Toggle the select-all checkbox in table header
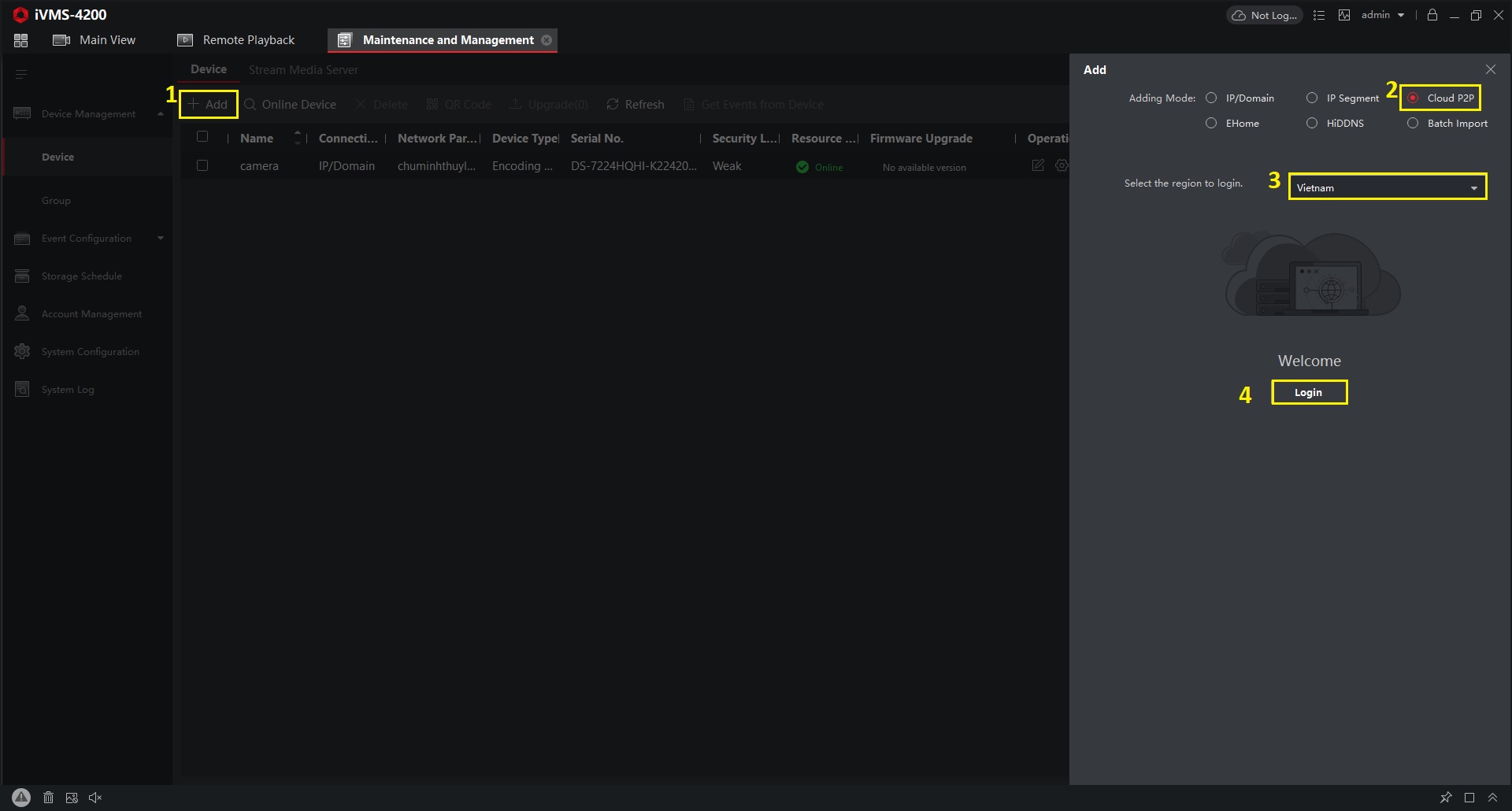The height and width of the screenshot is (811, 1512). point(202,136)
